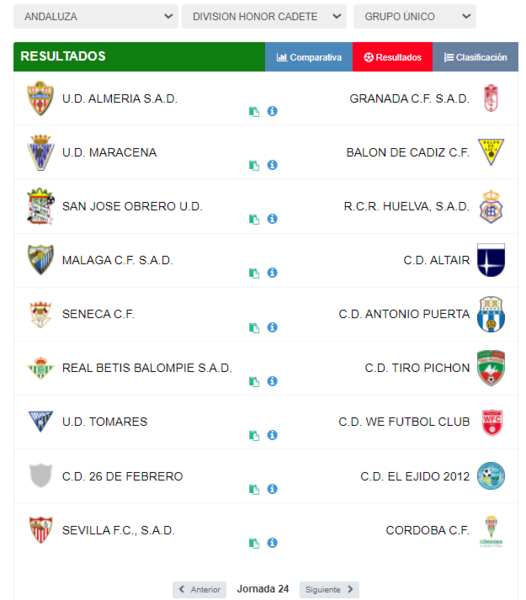Click info icon for 26 de Febrero vs El Ejido
This screenshot has width=526, height=600.
pyautogui.click(x=272, y=489)
